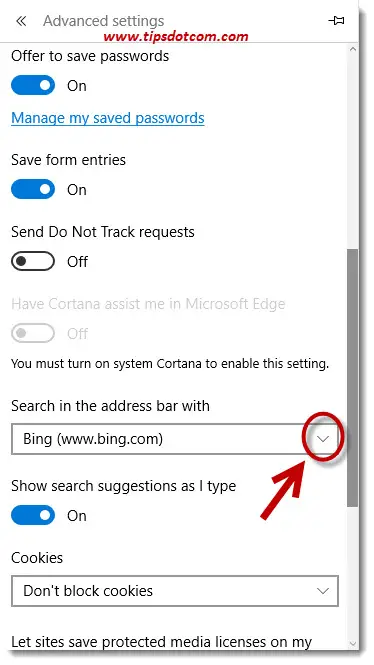The image size is (374, 665).
Task: Click the chevron on the Bing search dropdown
Action: tap(323, 439)
